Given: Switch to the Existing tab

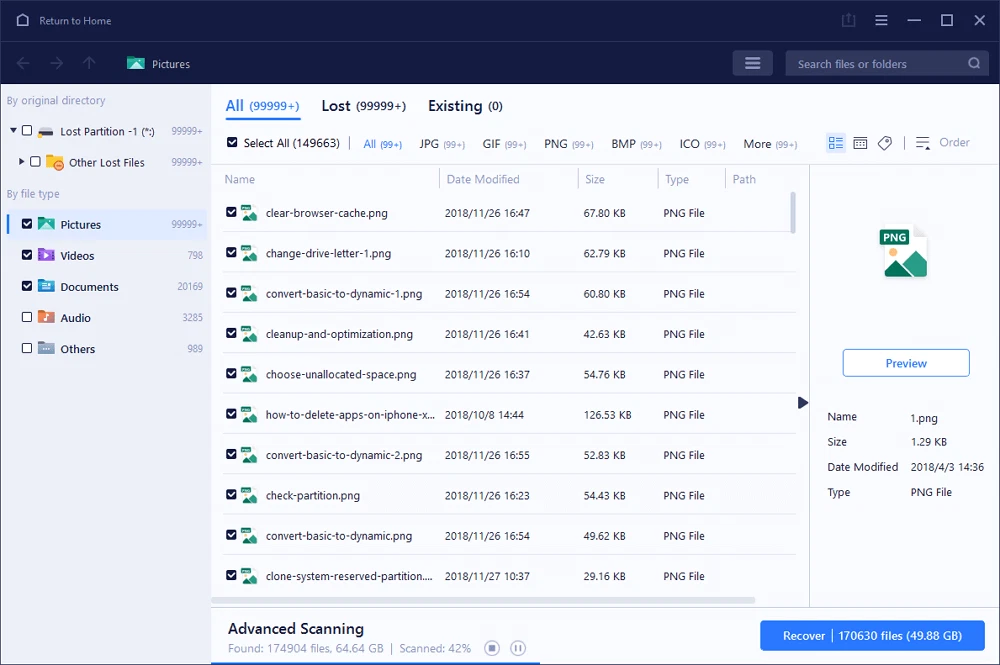Looking at the screenshot, I should pos(466,106).
